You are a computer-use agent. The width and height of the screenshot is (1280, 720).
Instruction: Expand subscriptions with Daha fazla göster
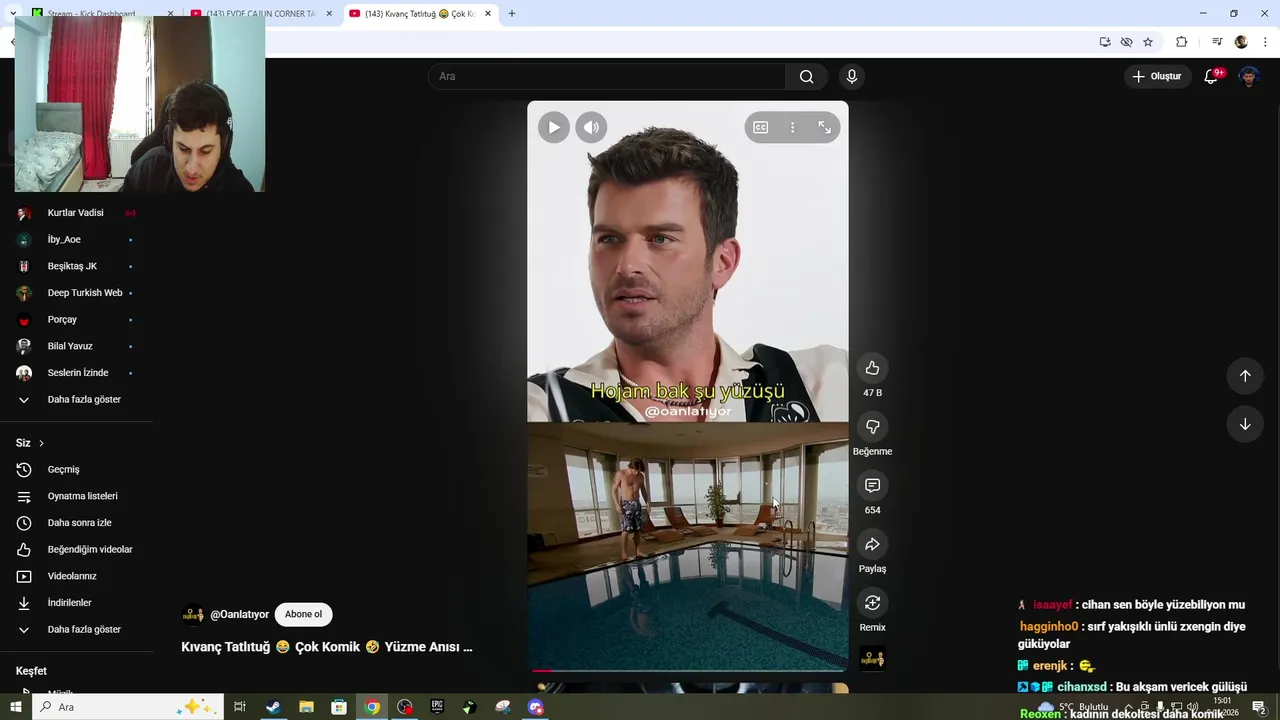pyautogui.click(x=76, y=399)
